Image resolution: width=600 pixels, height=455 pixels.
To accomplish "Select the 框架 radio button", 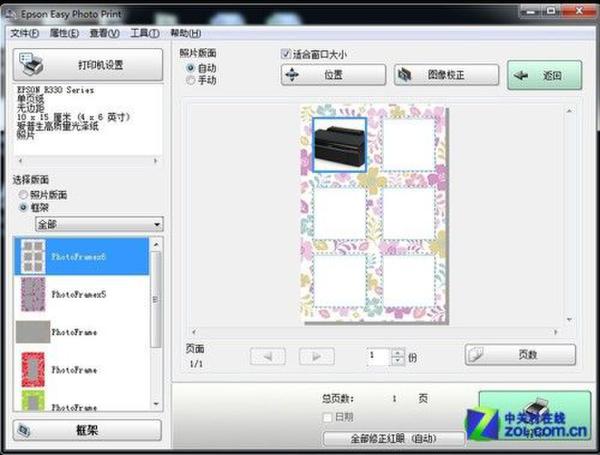I will [x=23, y=207].
